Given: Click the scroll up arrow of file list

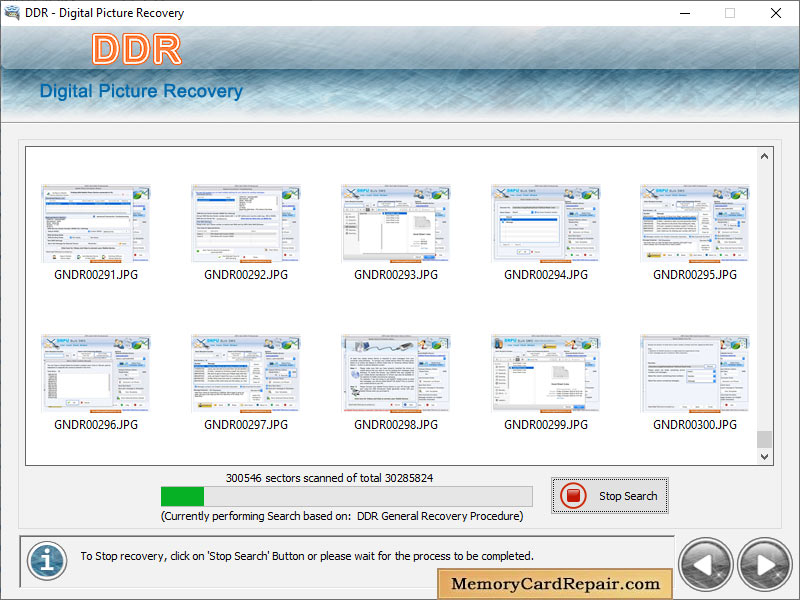Looking at the screenshot, I should click(764, 157).
